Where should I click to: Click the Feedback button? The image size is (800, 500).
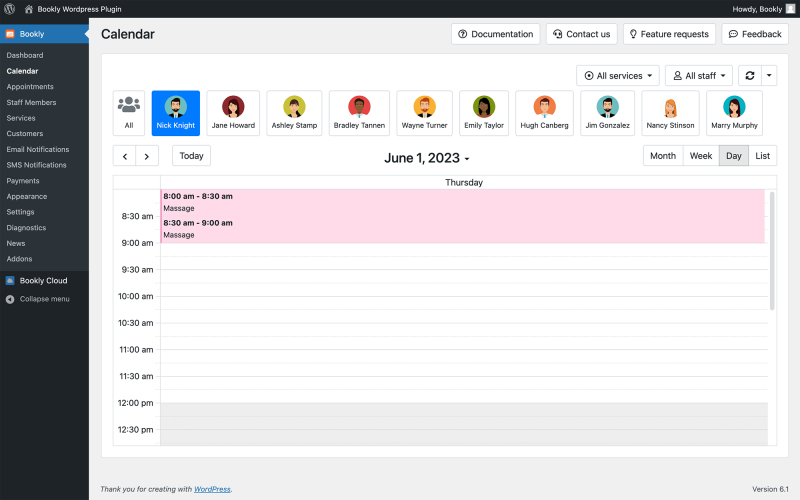tap(755, 34)
